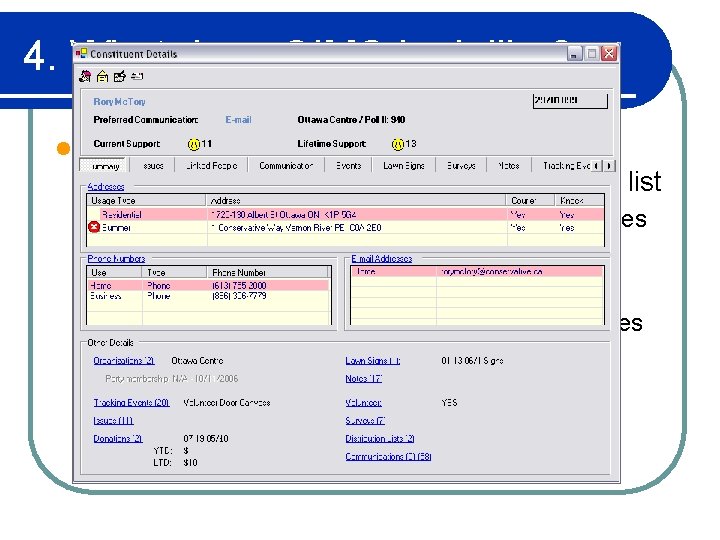The width and height of the screenshot is (720, 540).
Task: Click the Use column header in phones
Action: 114,272
